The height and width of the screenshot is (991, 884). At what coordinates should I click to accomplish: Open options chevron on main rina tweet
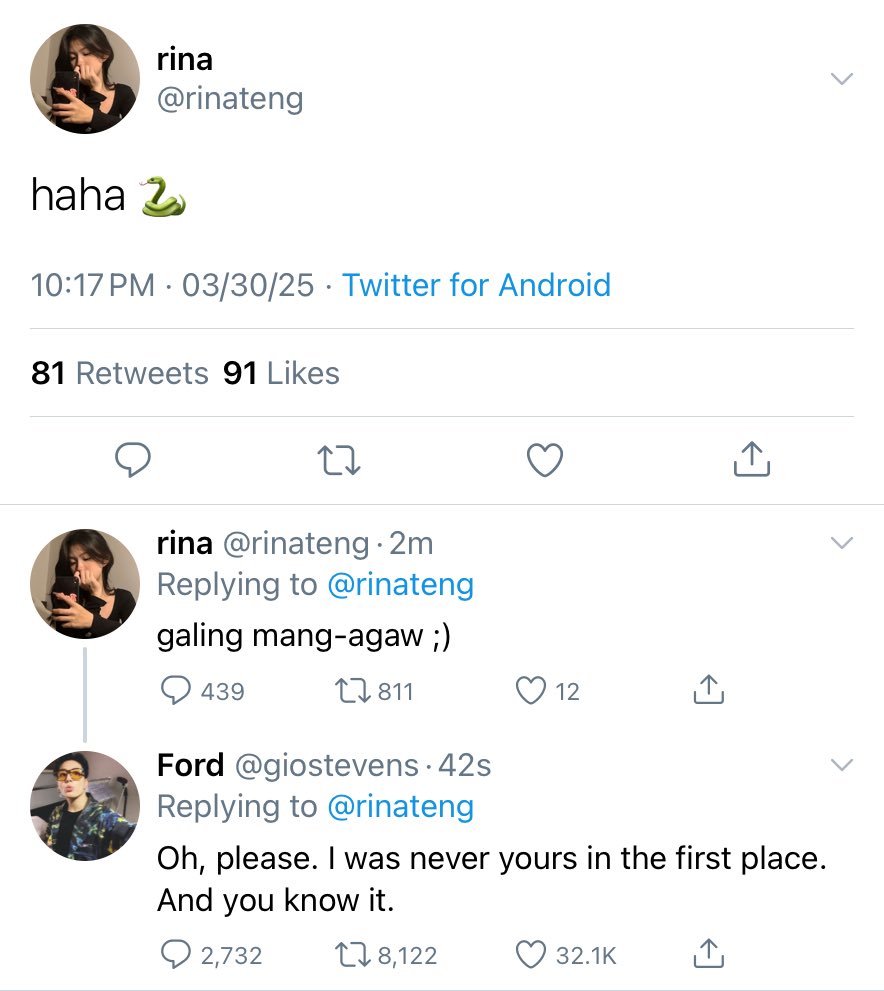click(x=842, y=78)
